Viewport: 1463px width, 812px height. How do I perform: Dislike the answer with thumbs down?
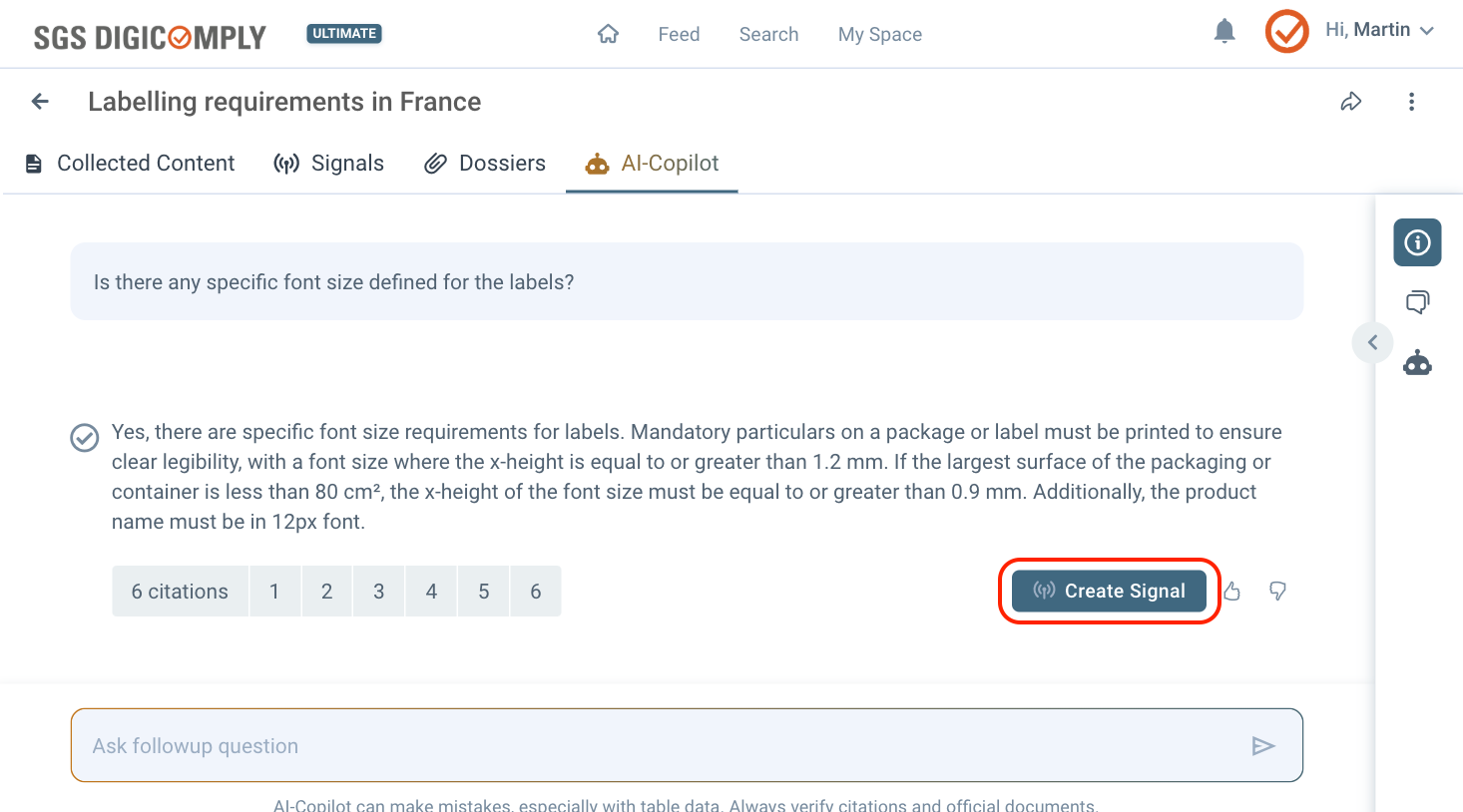tap(1277, 592)
